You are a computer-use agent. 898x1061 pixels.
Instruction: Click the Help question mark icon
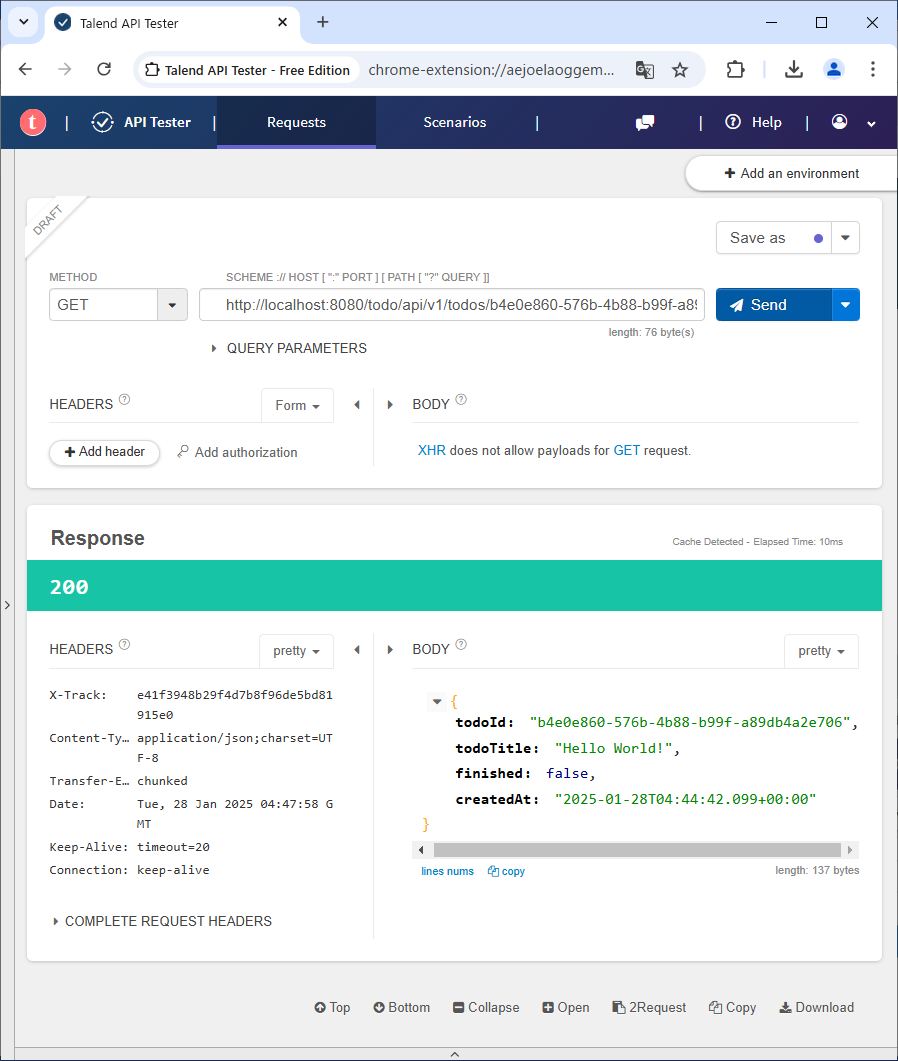(733, 122)
